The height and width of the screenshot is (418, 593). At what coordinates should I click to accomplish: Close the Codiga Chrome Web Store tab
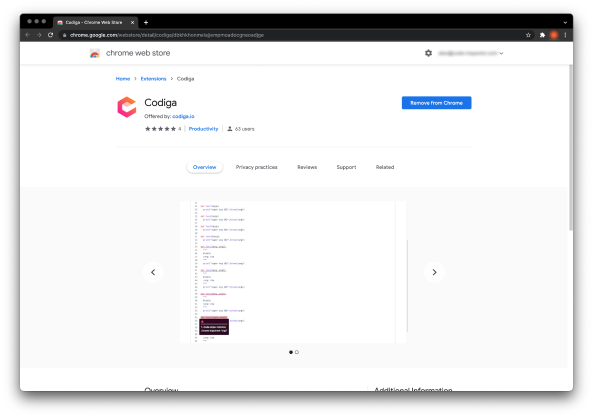132,22
